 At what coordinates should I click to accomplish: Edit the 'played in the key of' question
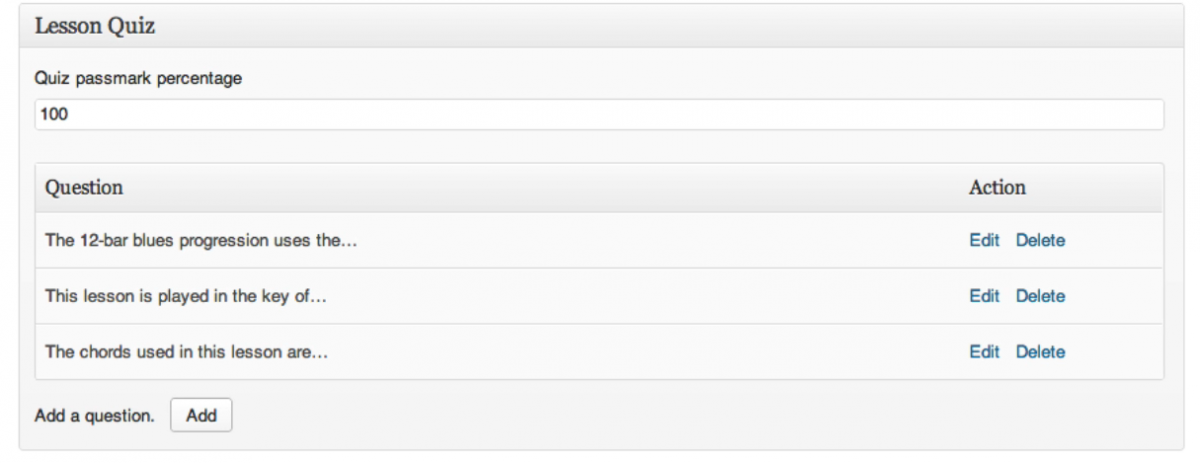tap(984, 296)
